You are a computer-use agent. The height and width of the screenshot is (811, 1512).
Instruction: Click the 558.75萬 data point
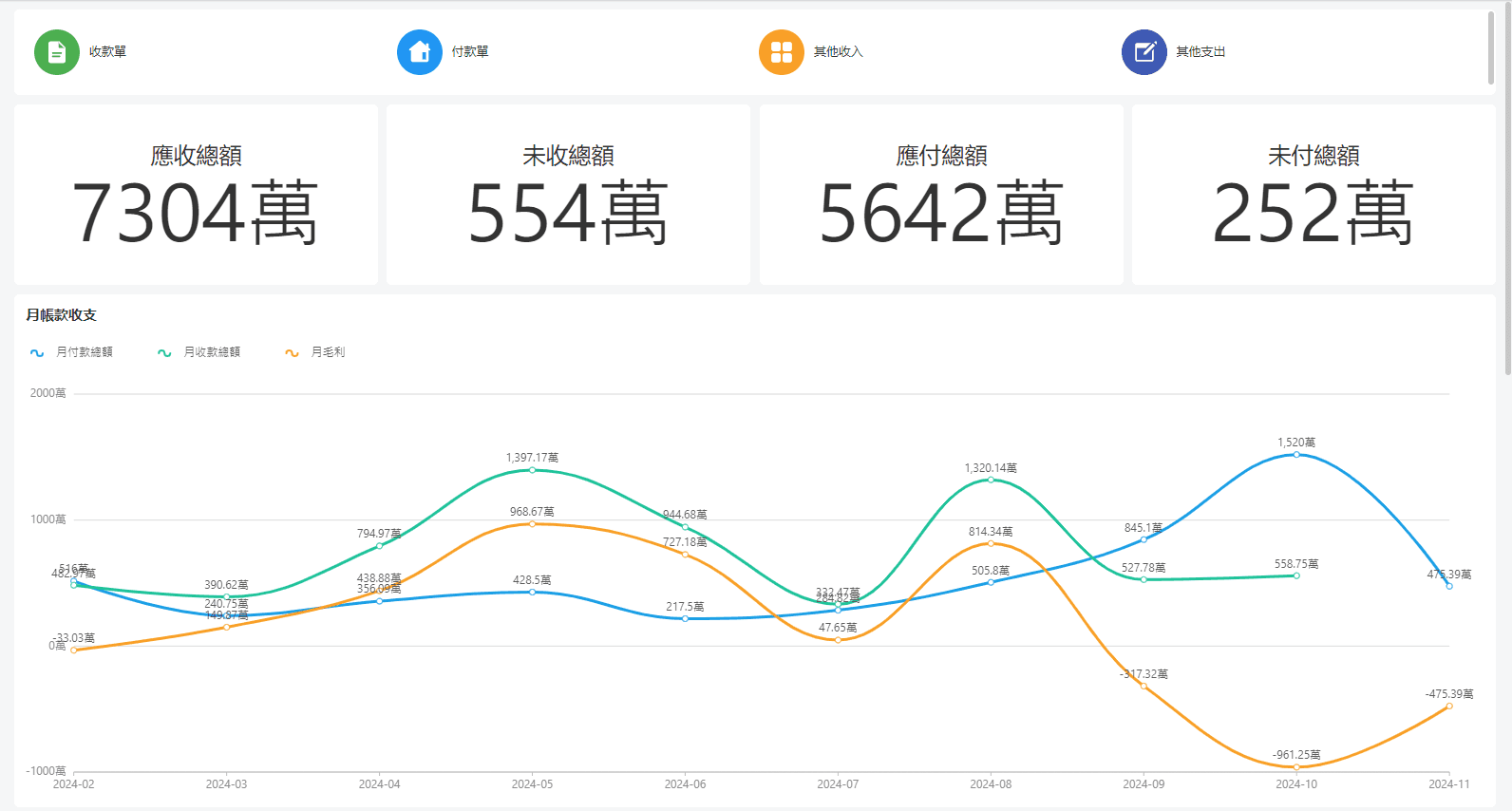(1296, 575)
